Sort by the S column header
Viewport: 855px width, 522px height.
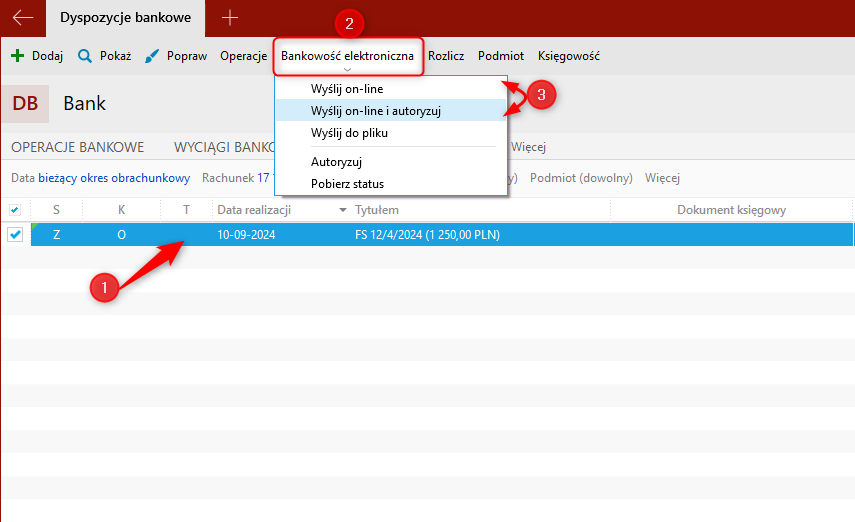tap(56, 210)
